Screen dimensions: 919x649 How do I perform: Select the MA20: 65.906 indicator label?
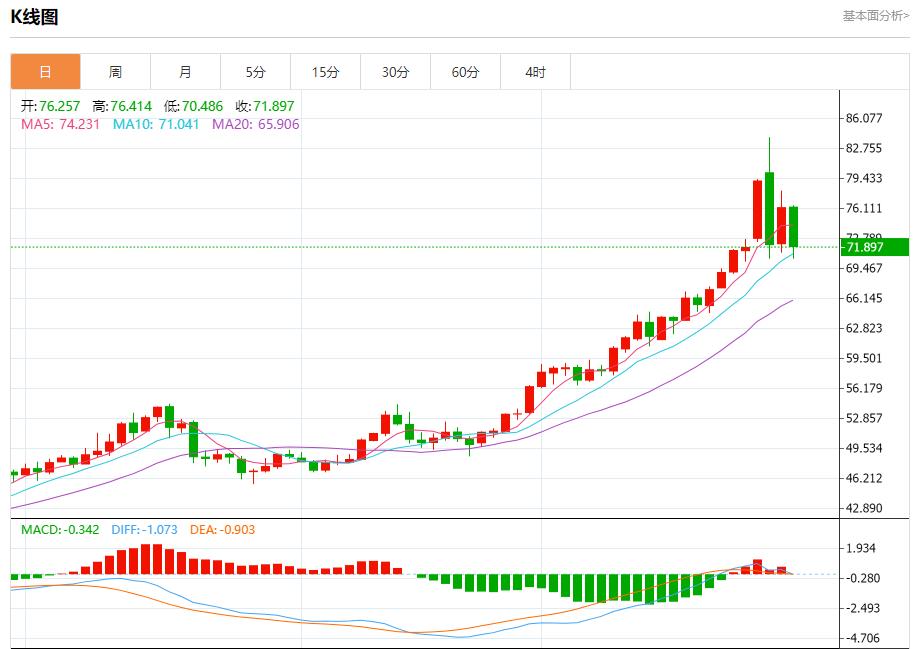click(x=255, y=124)
